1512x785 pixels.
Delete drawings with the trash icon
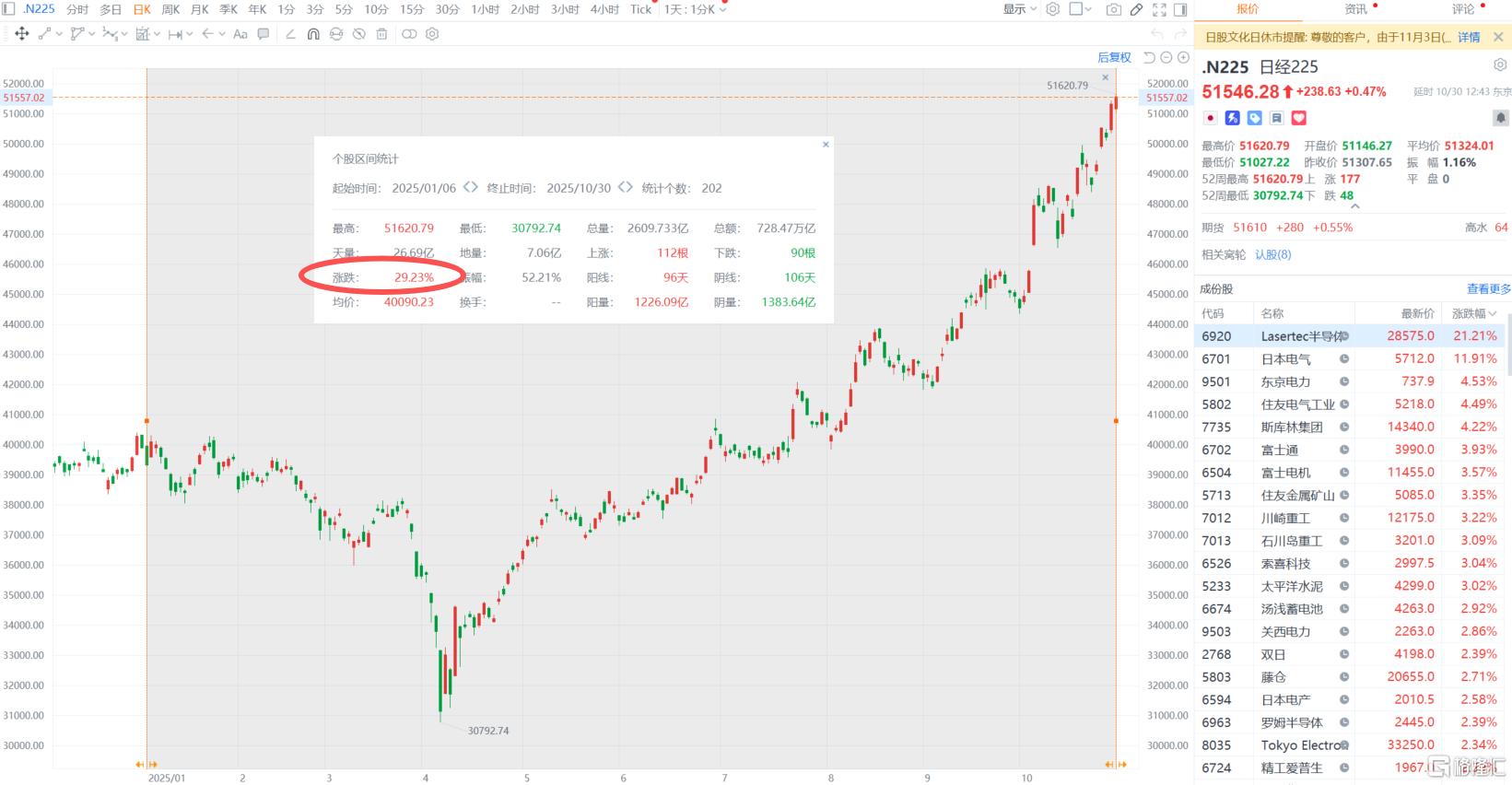(381, 34)
